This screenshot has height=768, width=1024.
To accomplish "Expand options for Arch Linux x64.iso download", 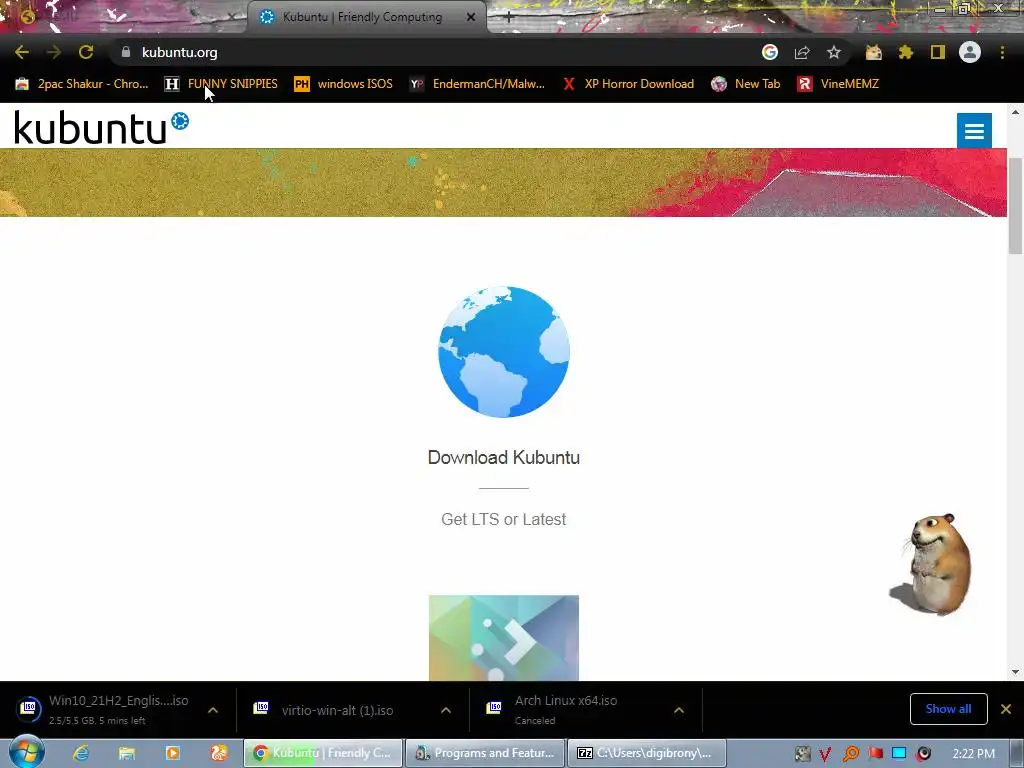I will [679, 710].
